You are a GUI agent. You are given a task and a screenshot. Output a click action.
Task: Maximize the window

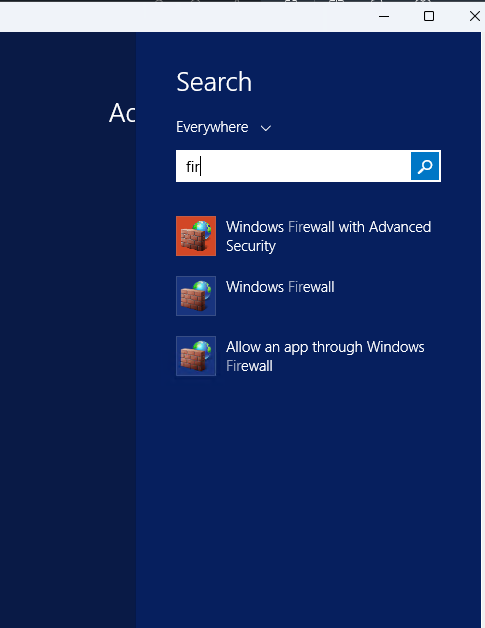point(429,16)
